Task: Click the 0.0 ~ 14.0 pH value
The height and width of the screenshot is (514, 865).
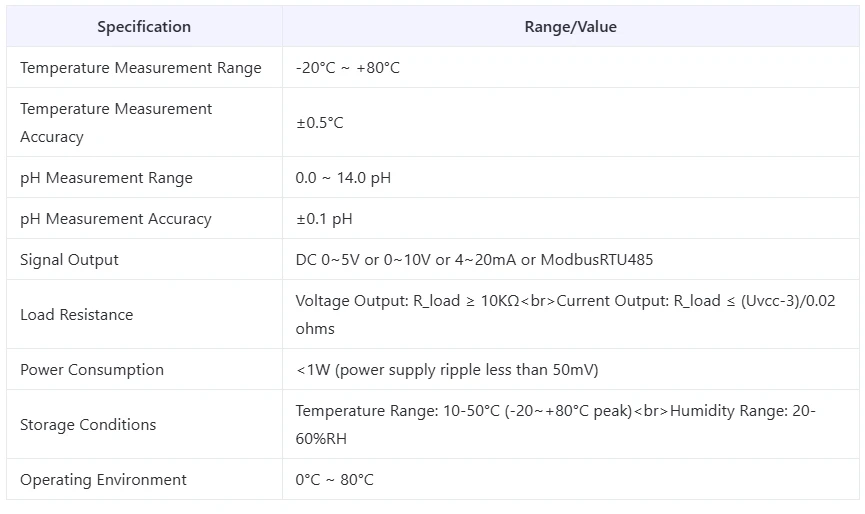Action: (x=343, y=178)
